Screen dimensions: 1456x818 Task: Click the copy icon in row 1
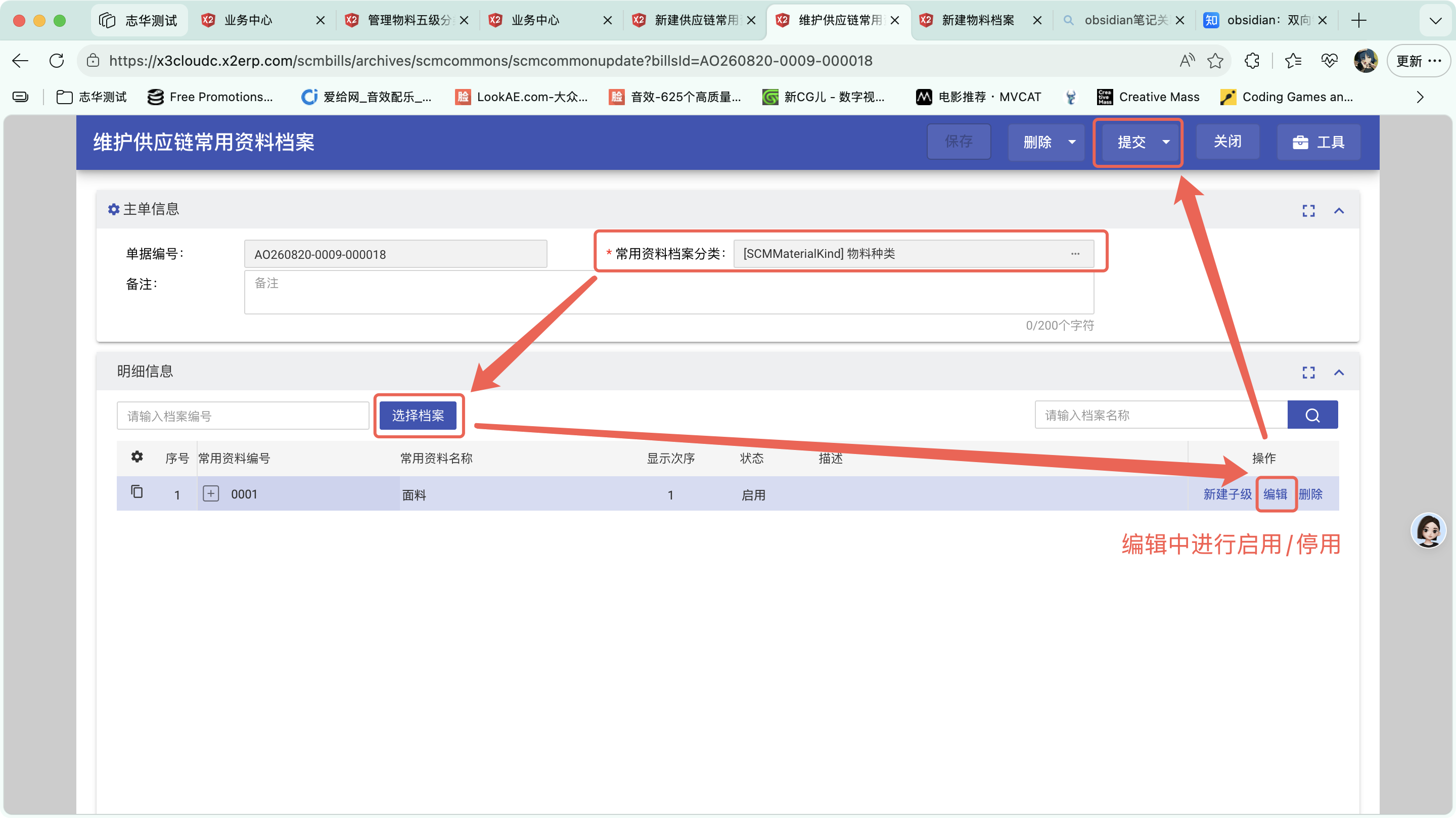[x=137, y=492]
